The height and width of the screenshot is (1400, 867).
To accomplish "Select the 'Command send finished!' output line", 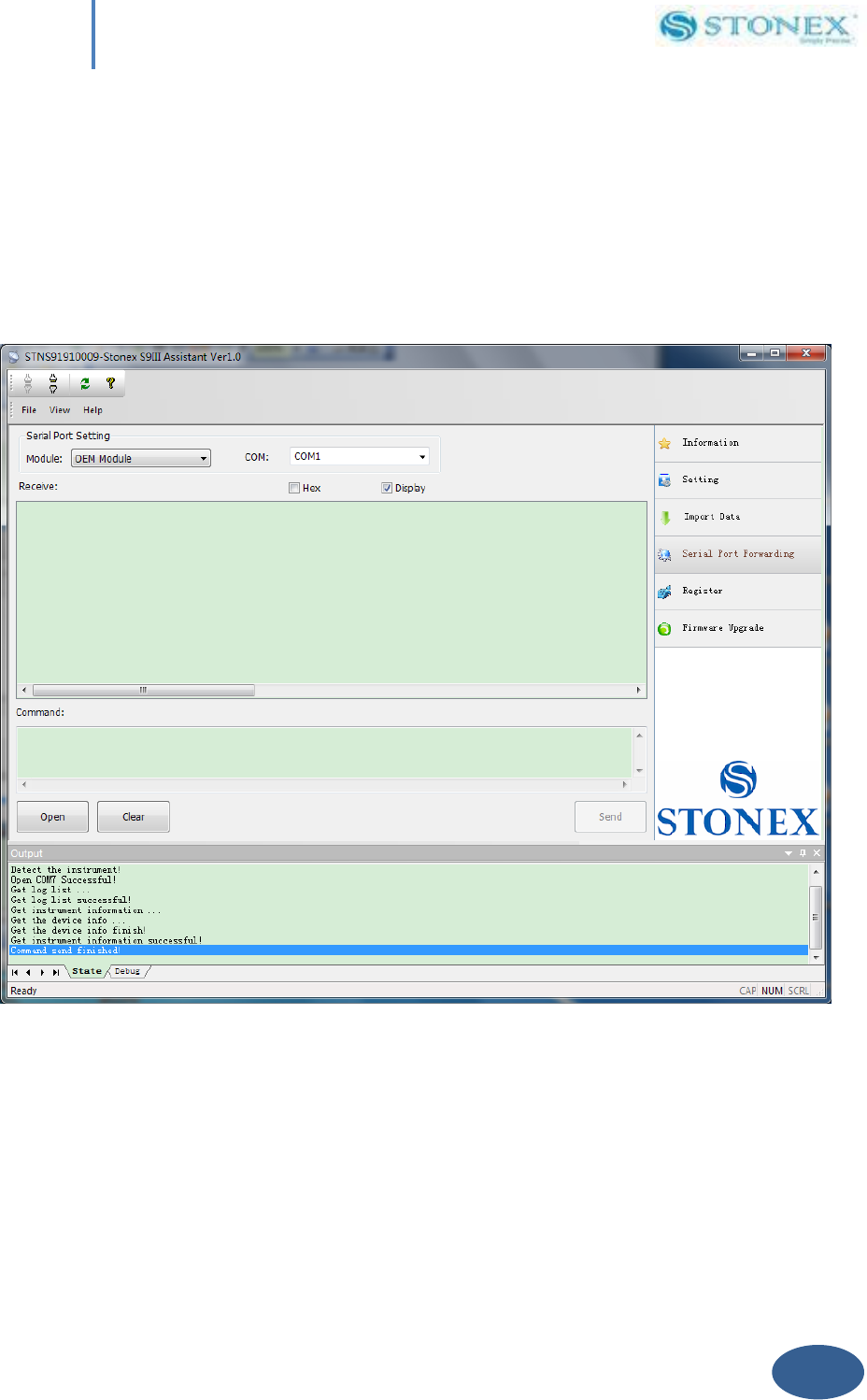I will 408,950.
